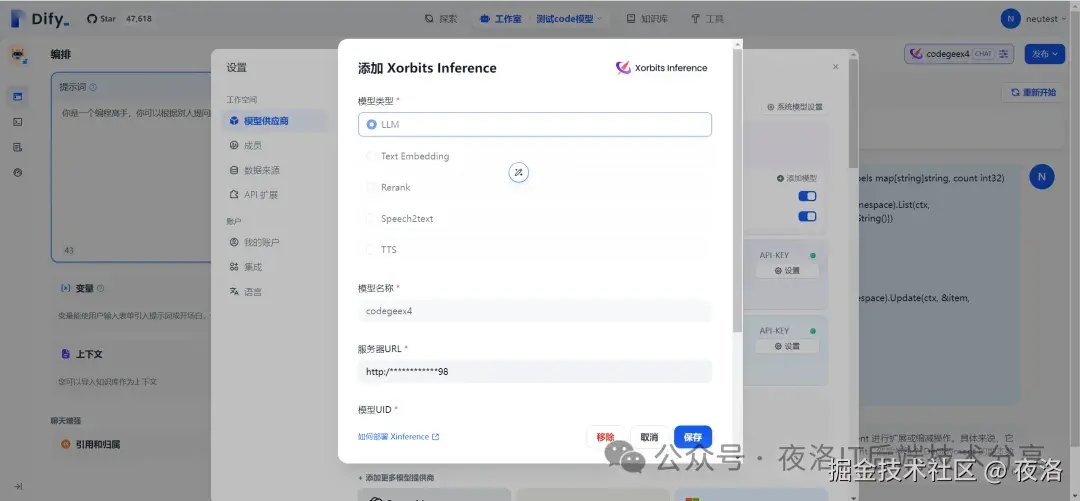Open the monitoring gauge icon in sidebar
Image resolution: width=1080 pixels, height=501 pixels.
tap(18, 172)
